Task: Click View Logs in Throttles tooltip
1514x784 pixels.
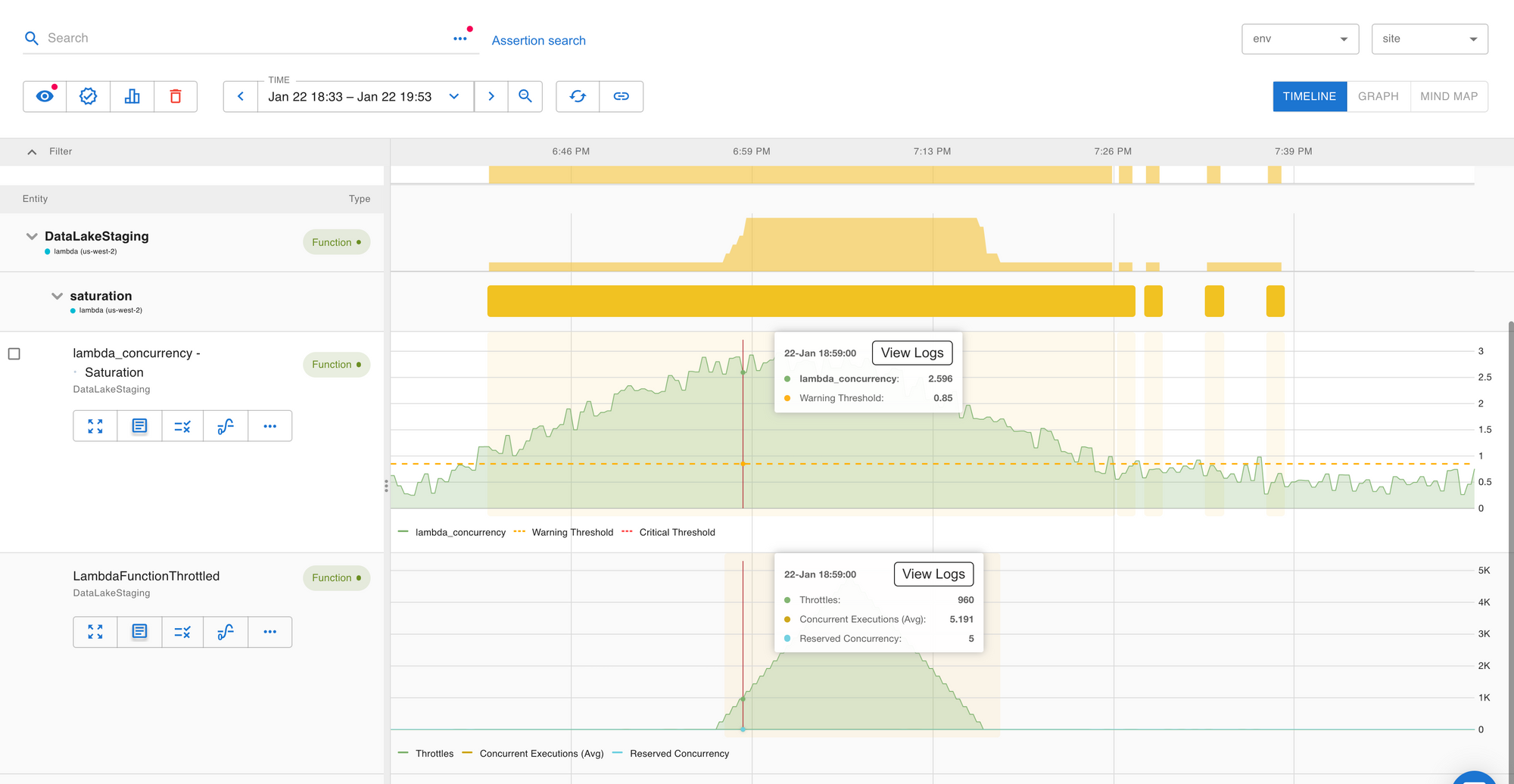Action: pos(933,574)
